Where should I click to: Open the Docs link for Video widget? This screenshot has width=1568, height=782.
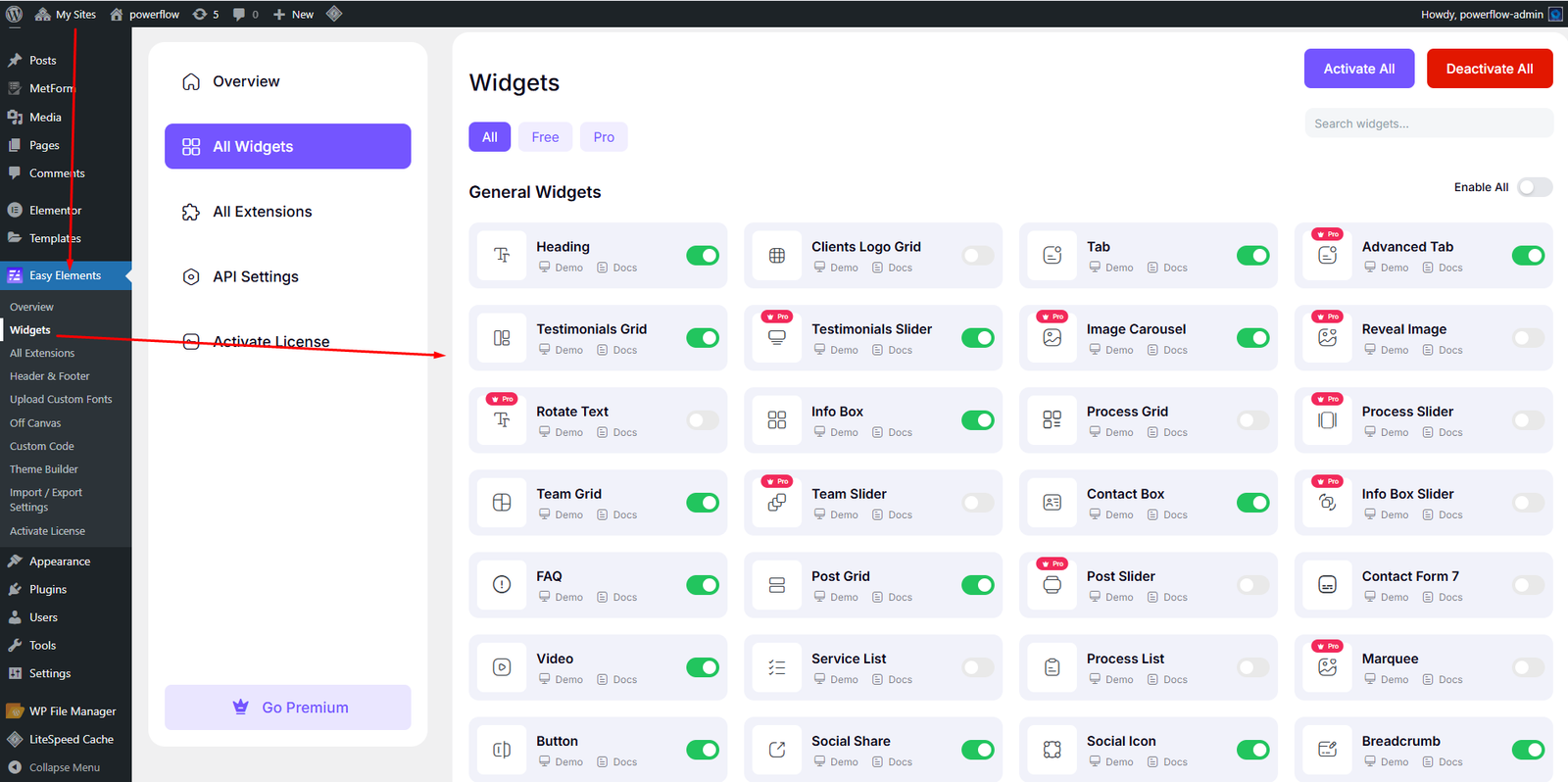tap(617, 679)
